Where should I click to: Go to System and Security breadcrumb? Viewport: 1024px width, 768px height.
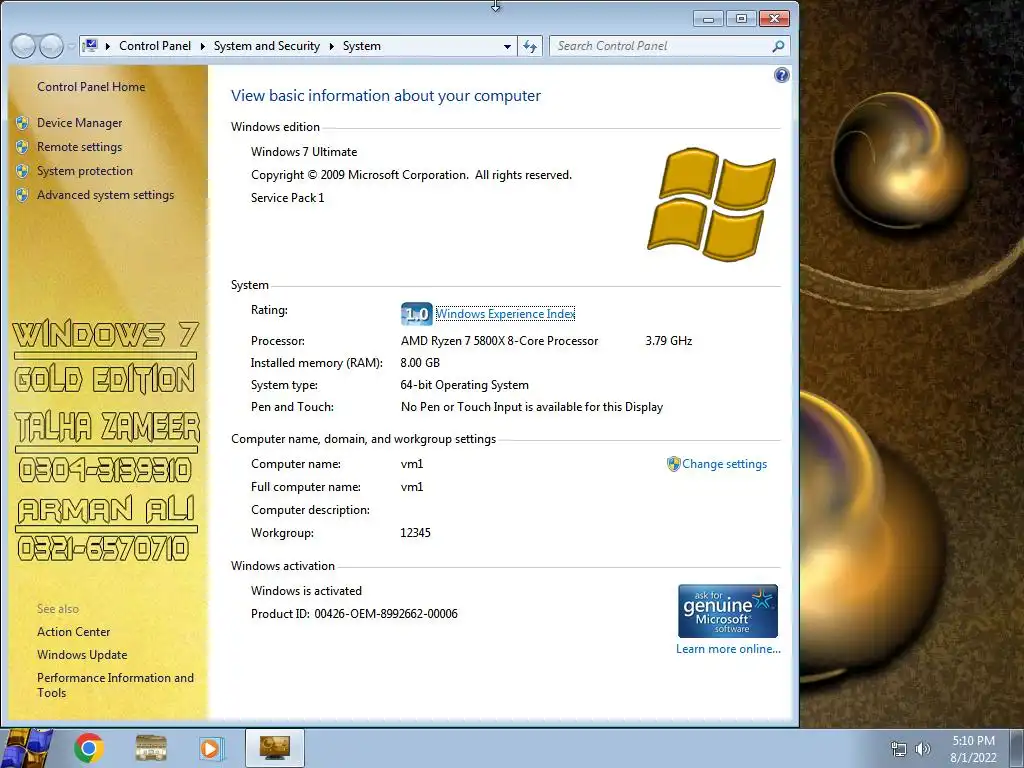click(x=266, y=46)
